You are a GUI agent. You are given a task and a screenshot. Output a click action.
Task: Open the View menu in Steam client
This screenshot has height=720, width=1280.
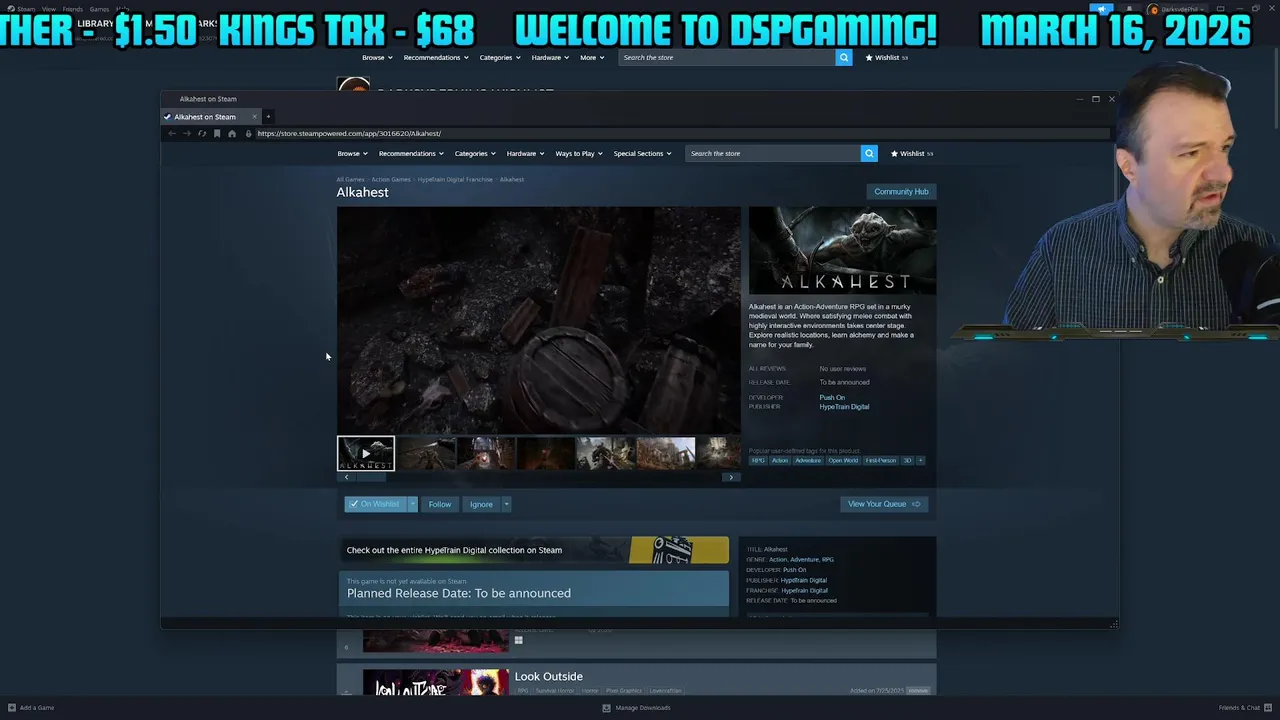49,9
